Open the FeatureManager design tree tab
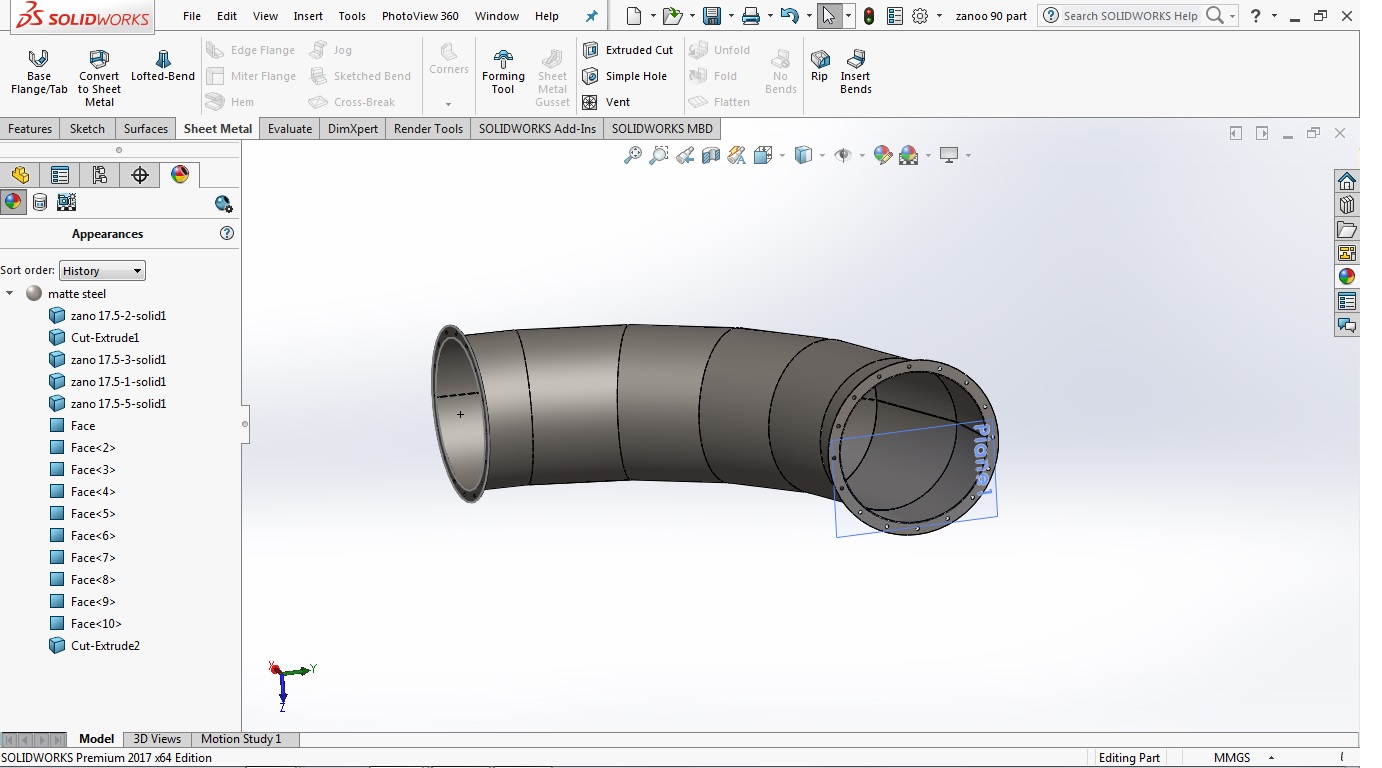 click(x=20, y=176)
